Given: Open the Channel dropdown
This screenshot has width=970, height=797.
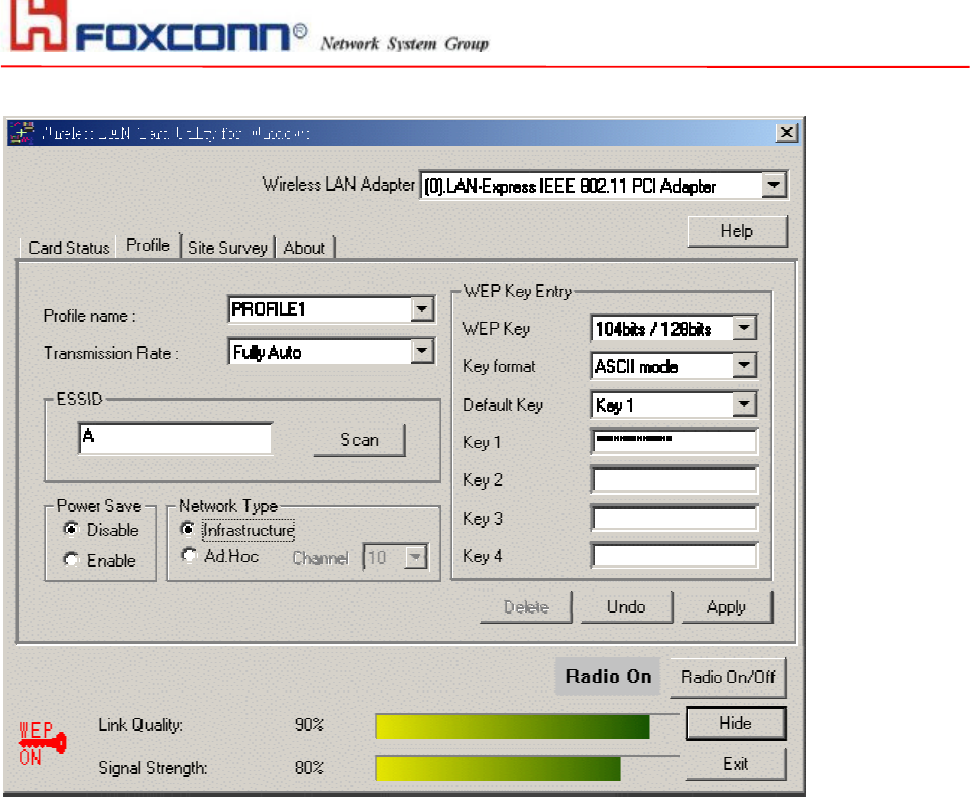Looking at the screenshot, I should tap(416, 557).
